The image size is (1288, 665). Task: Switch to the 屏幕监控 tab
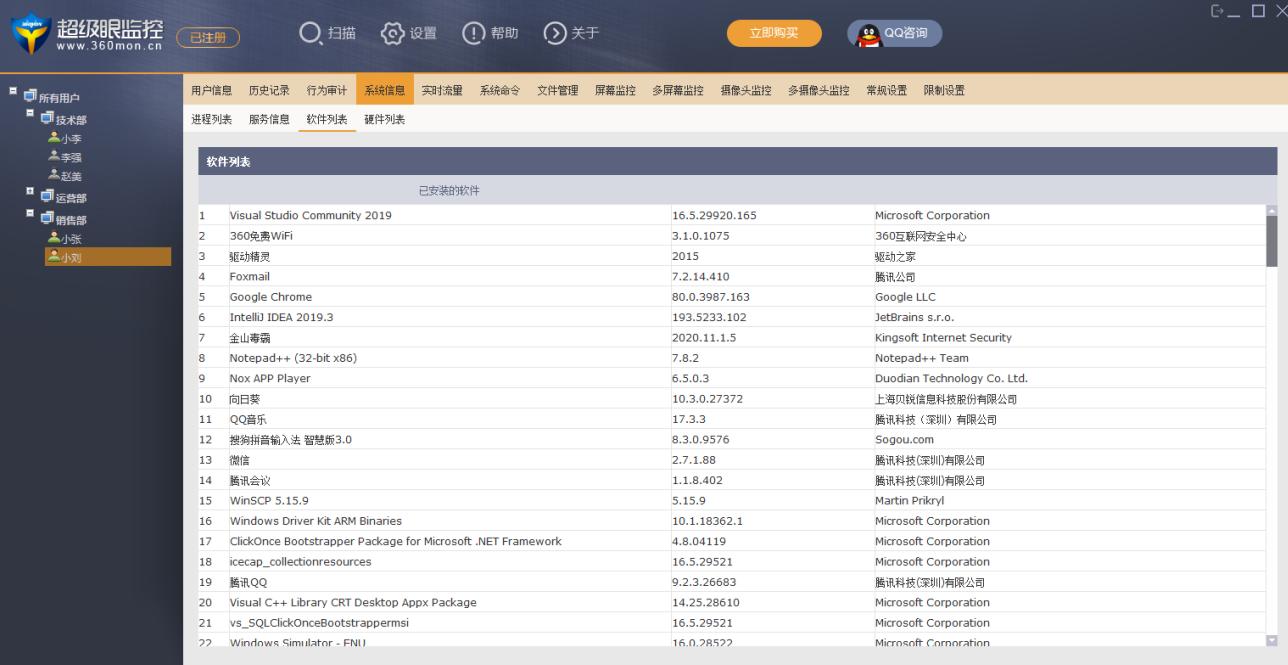[x=615, y=91]
